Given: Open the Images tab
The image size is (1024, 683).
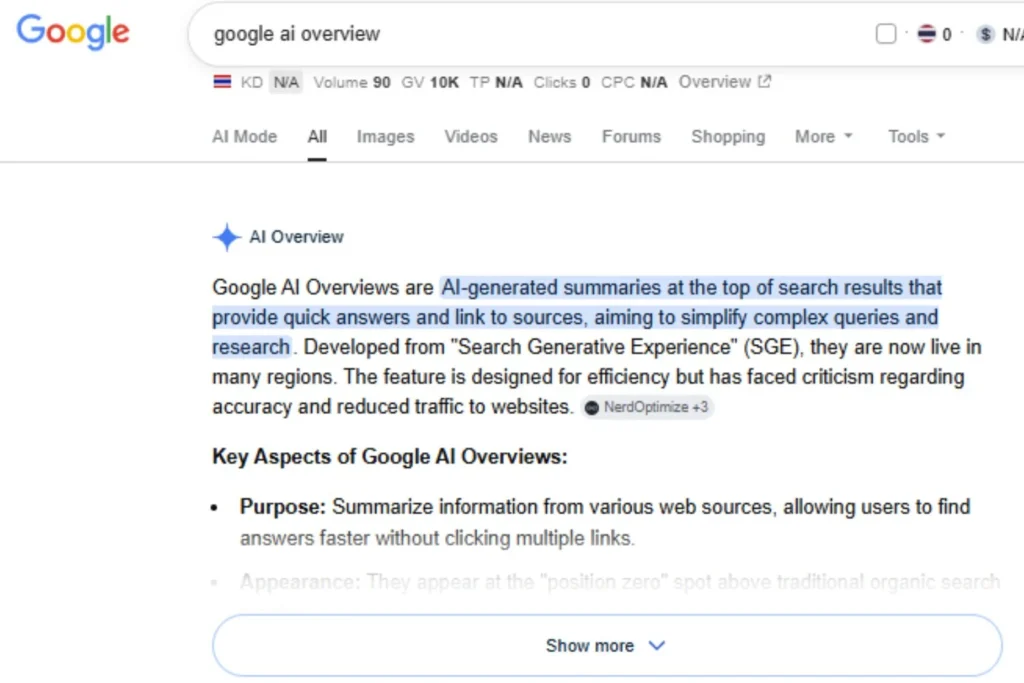Looking at the screenshot, I should (385, 136).
